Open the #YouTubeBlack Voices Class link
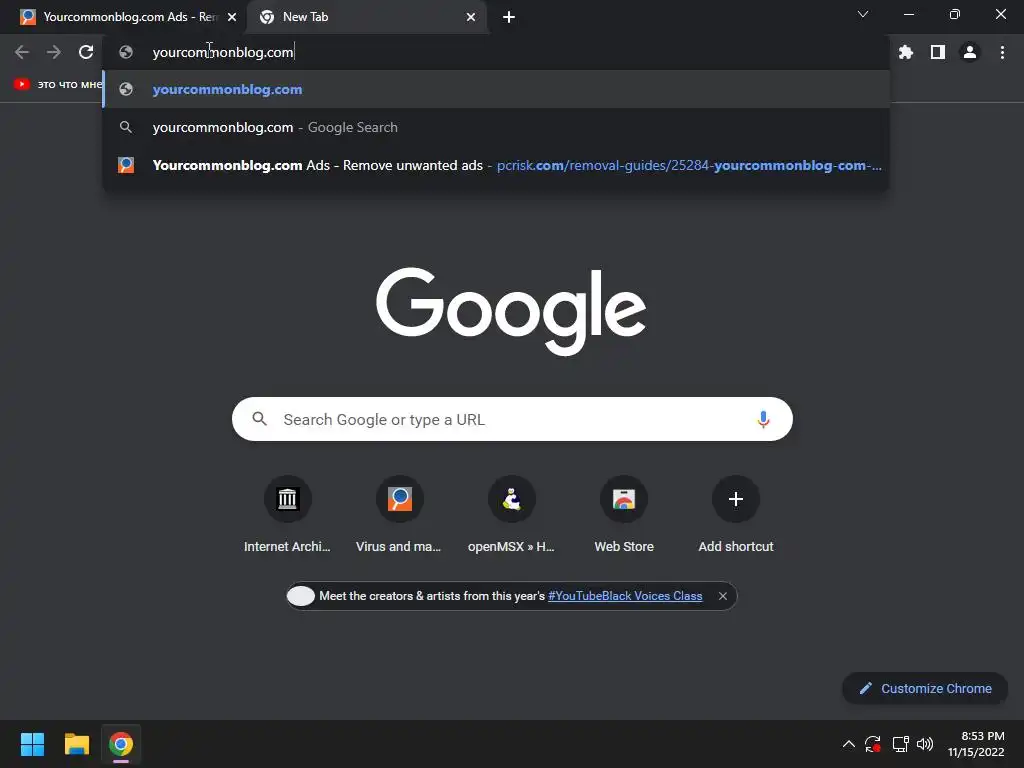The width and height of the screenshot is (1024, 768). tap(625, 596)
